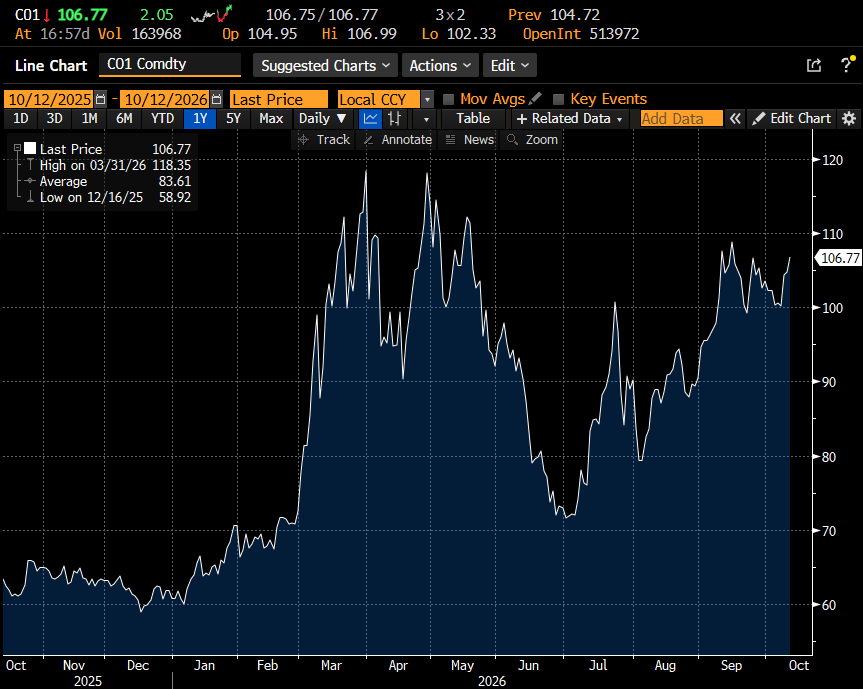Viewport: 863px width, 689px height.
Task: Click the 106.77 price label on axis
Action: click(x=839, y=258)
